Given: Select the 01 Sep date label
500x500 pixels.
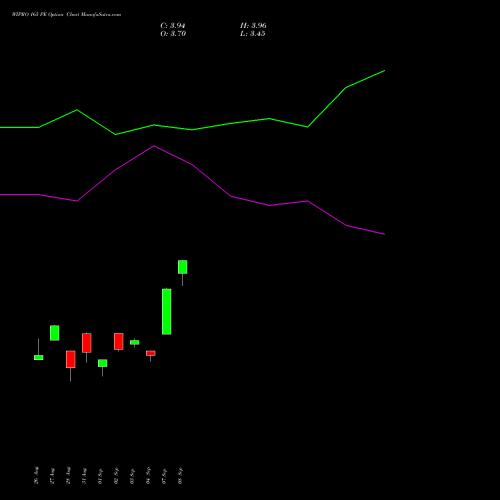Looking at the screenshot, I should (100, 475).
